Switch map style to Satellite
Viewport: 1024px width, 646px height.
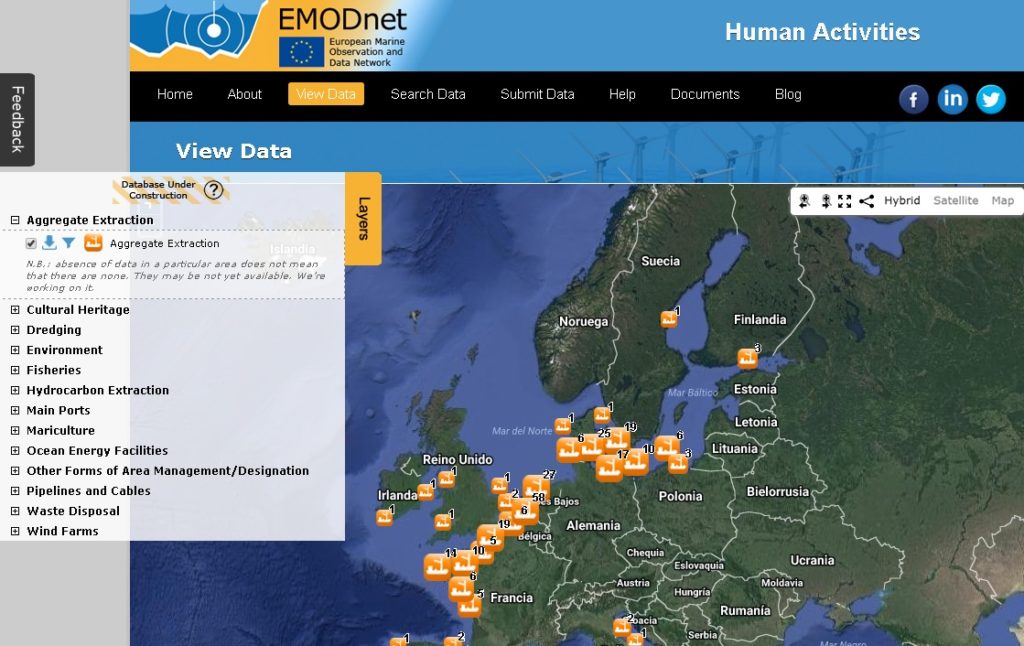(956, 200)
